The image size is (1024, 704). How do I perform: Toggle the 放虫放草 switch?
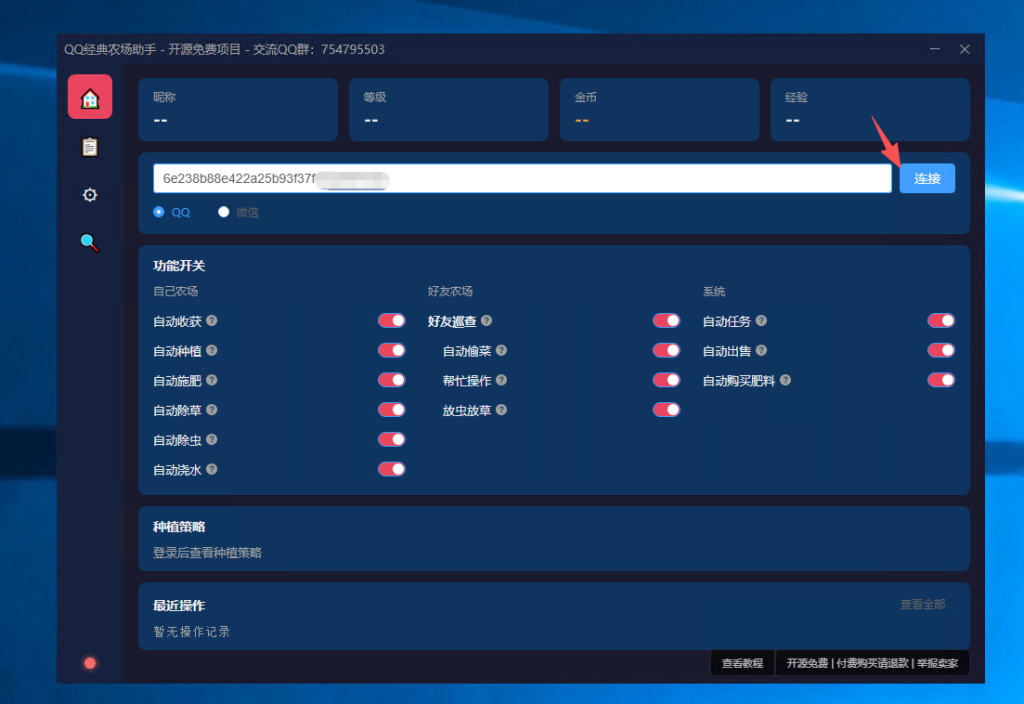[666, 409]
